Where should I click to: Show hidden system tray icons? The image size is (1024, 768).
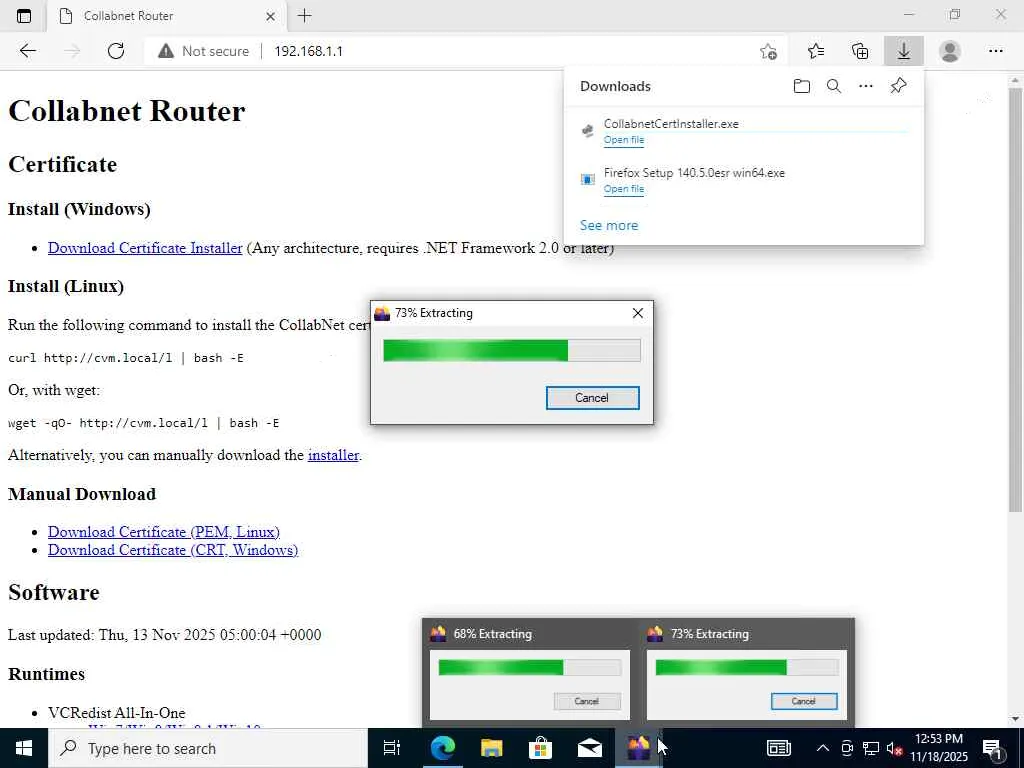(823, 748)
